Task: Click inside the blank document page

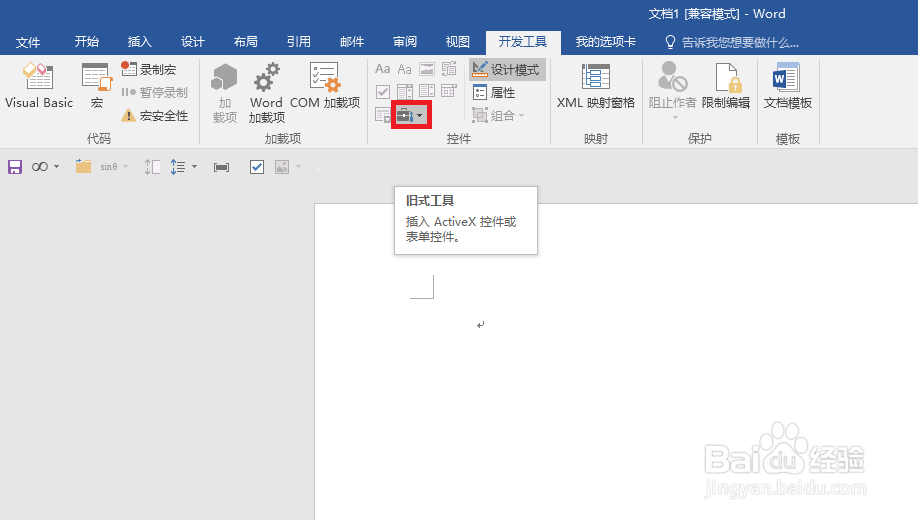Action: click(x=616, y=362)
